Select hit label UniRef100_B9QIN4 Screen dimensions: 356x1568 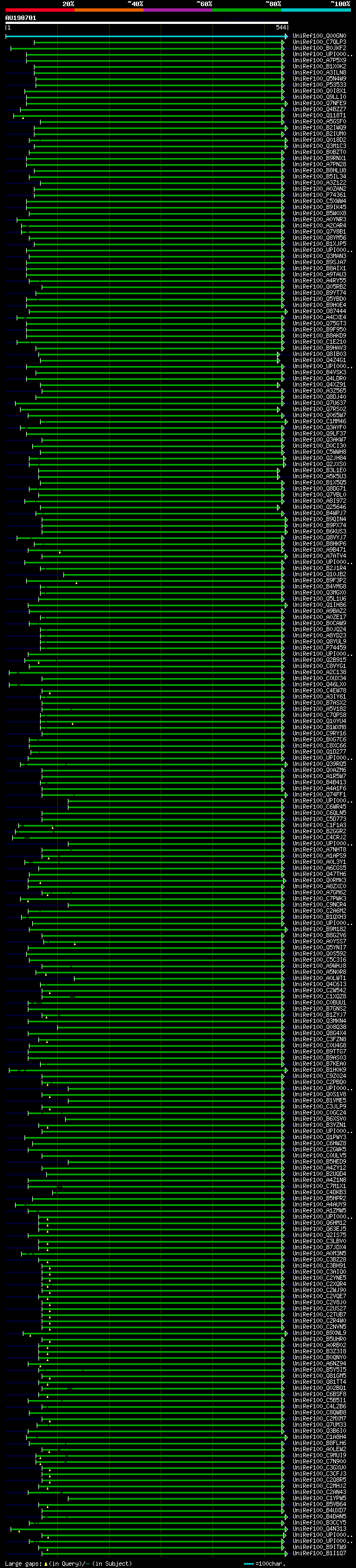319,520
